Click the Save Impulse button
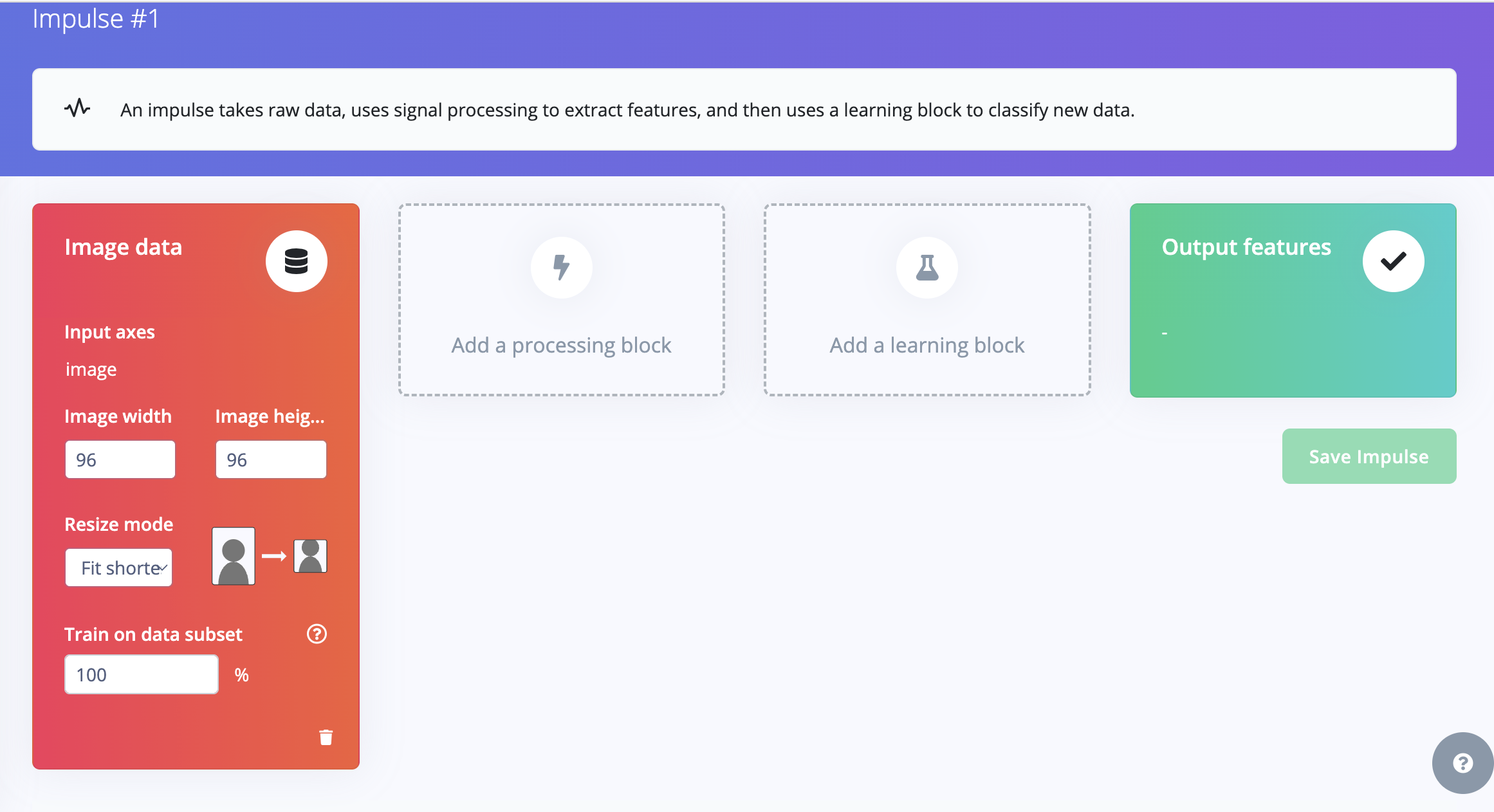Viewport: 1494px width, 812px height. 1369,456
